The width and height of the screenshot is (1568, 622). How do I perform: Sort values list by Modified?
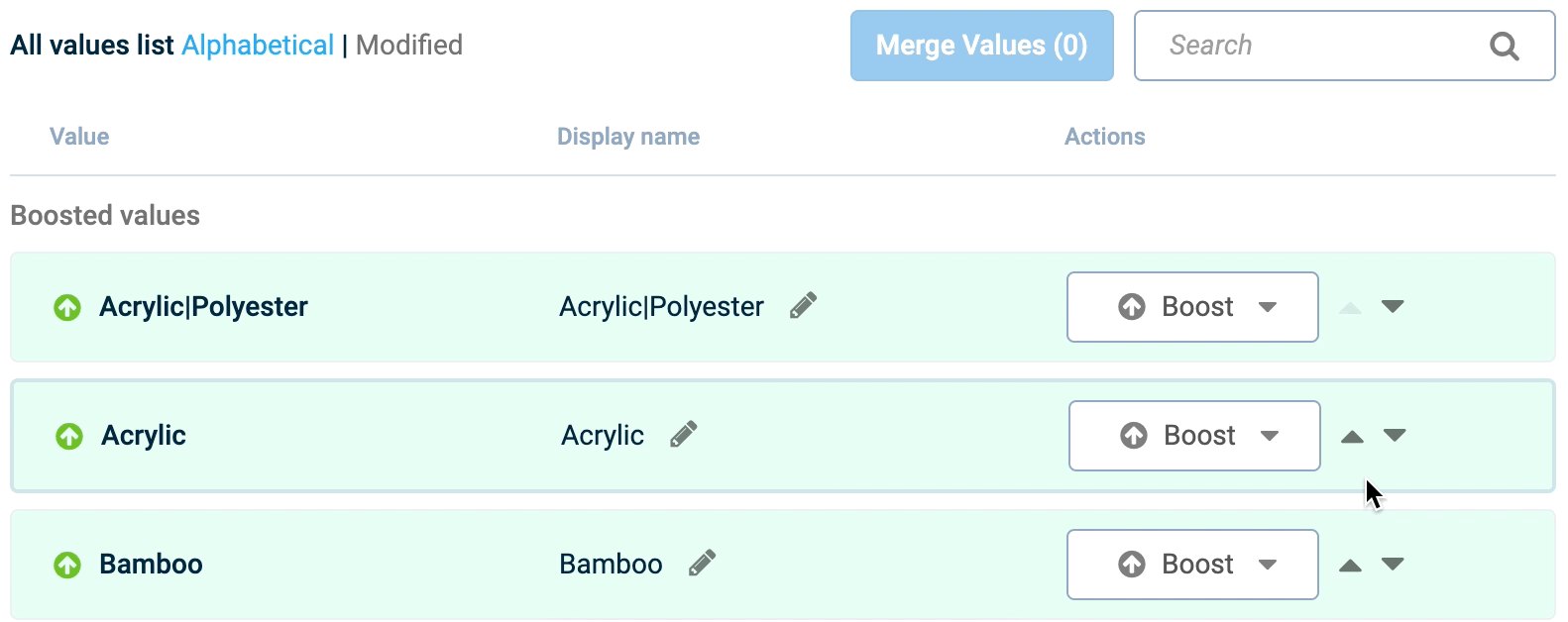(x=409, y=46)
